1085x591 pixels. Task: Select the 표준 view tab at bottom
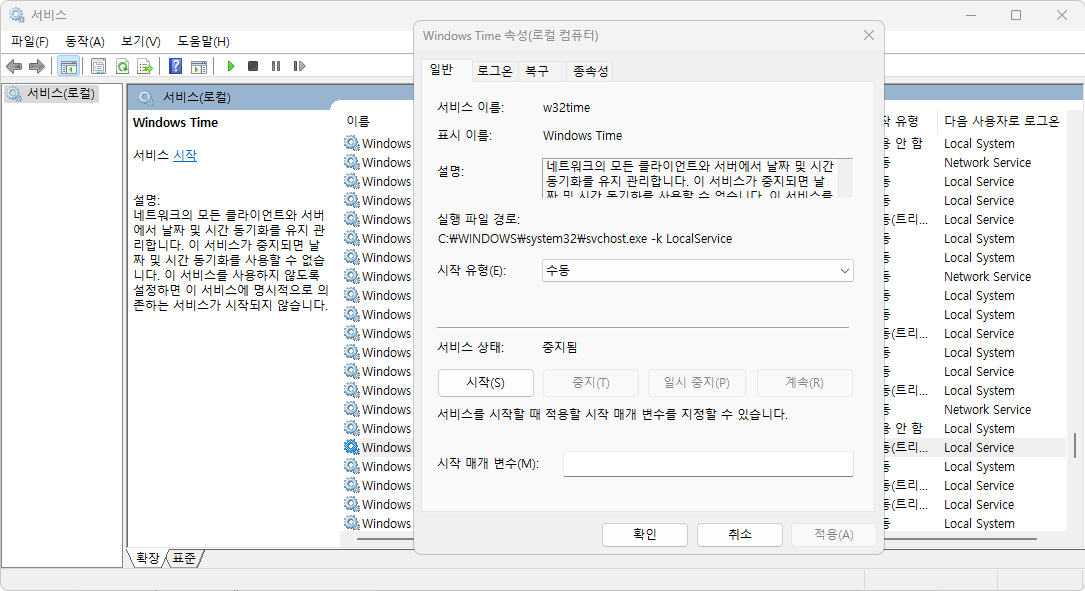[x=184, y=558]
